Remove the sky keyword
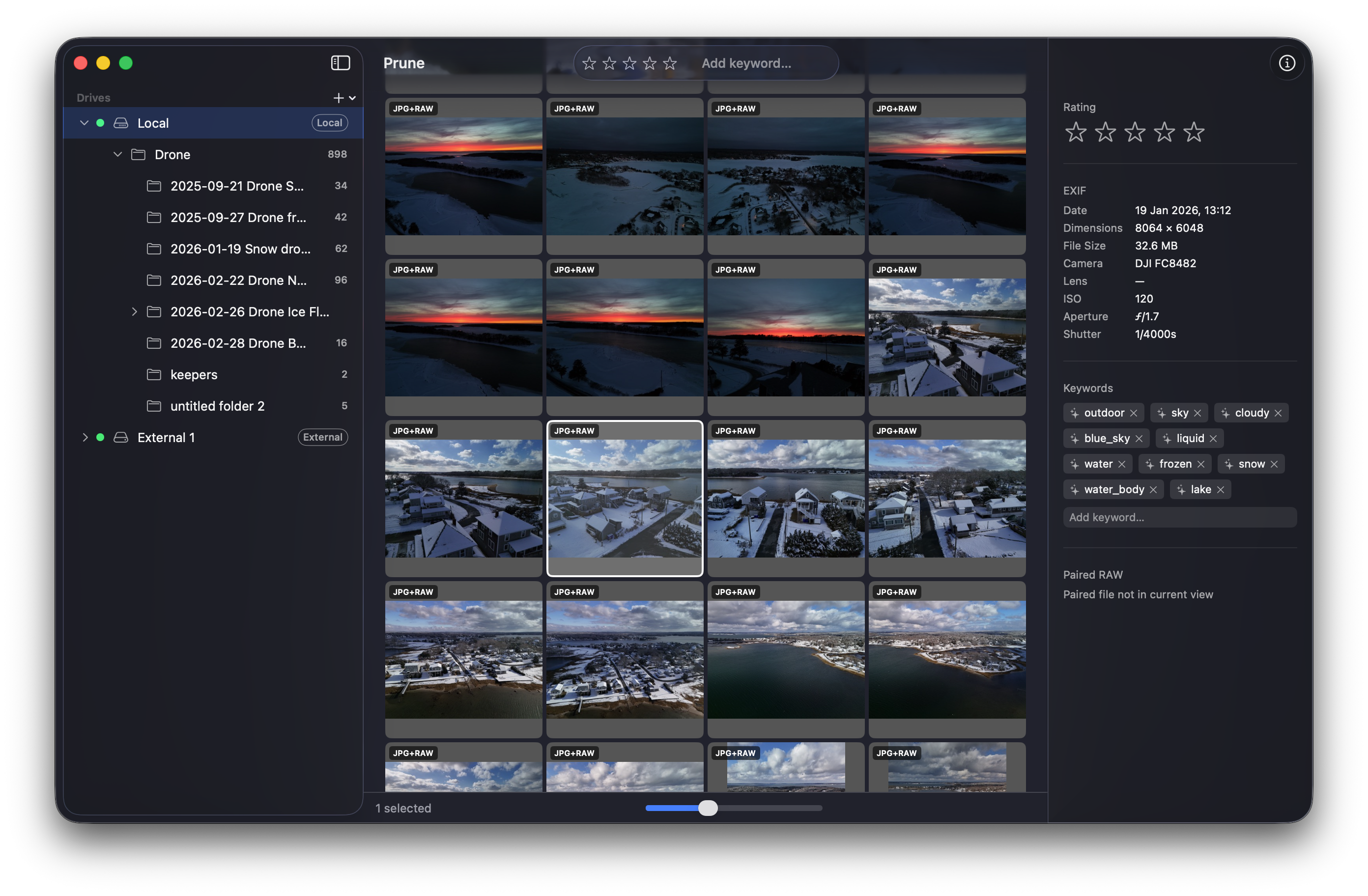1368x896 pixels. pos(1197,413)
